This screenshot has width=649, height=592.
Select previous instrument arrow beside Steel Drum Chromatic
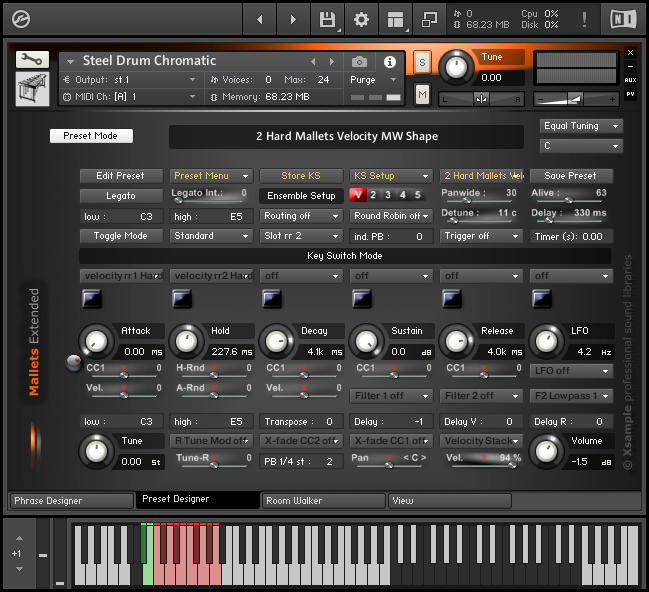[313, 62]
